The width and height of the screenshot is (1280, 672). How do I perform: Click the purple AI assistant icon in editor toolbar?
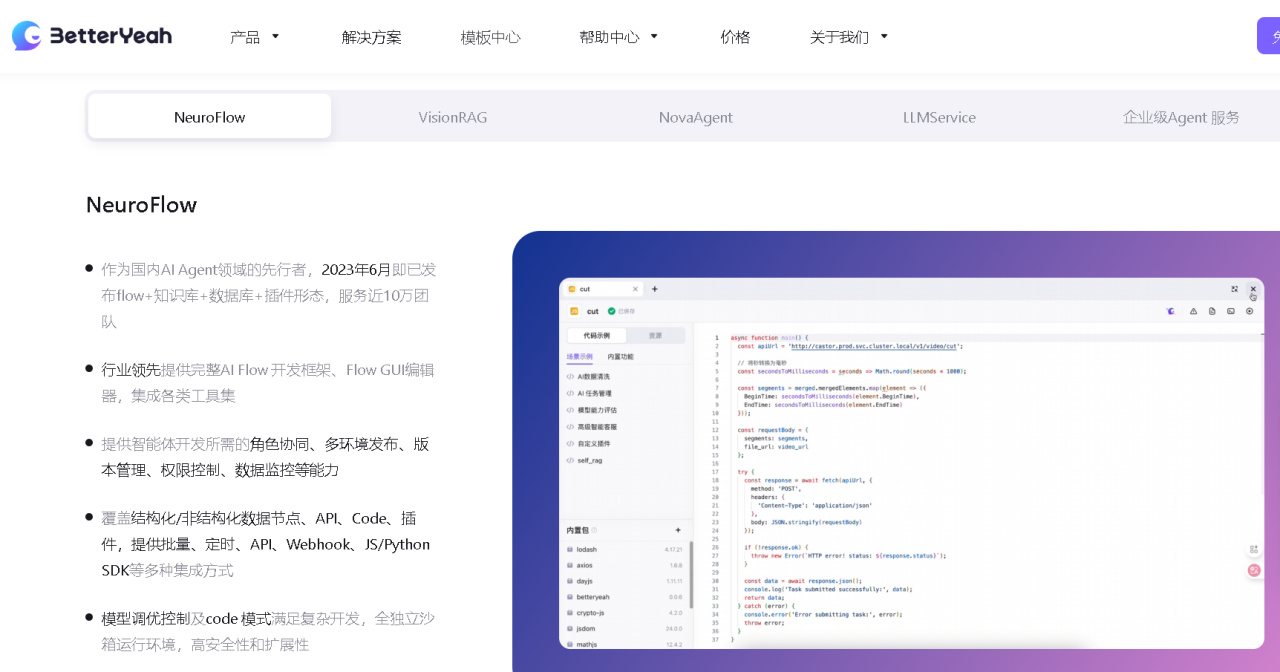(1171, 311)
